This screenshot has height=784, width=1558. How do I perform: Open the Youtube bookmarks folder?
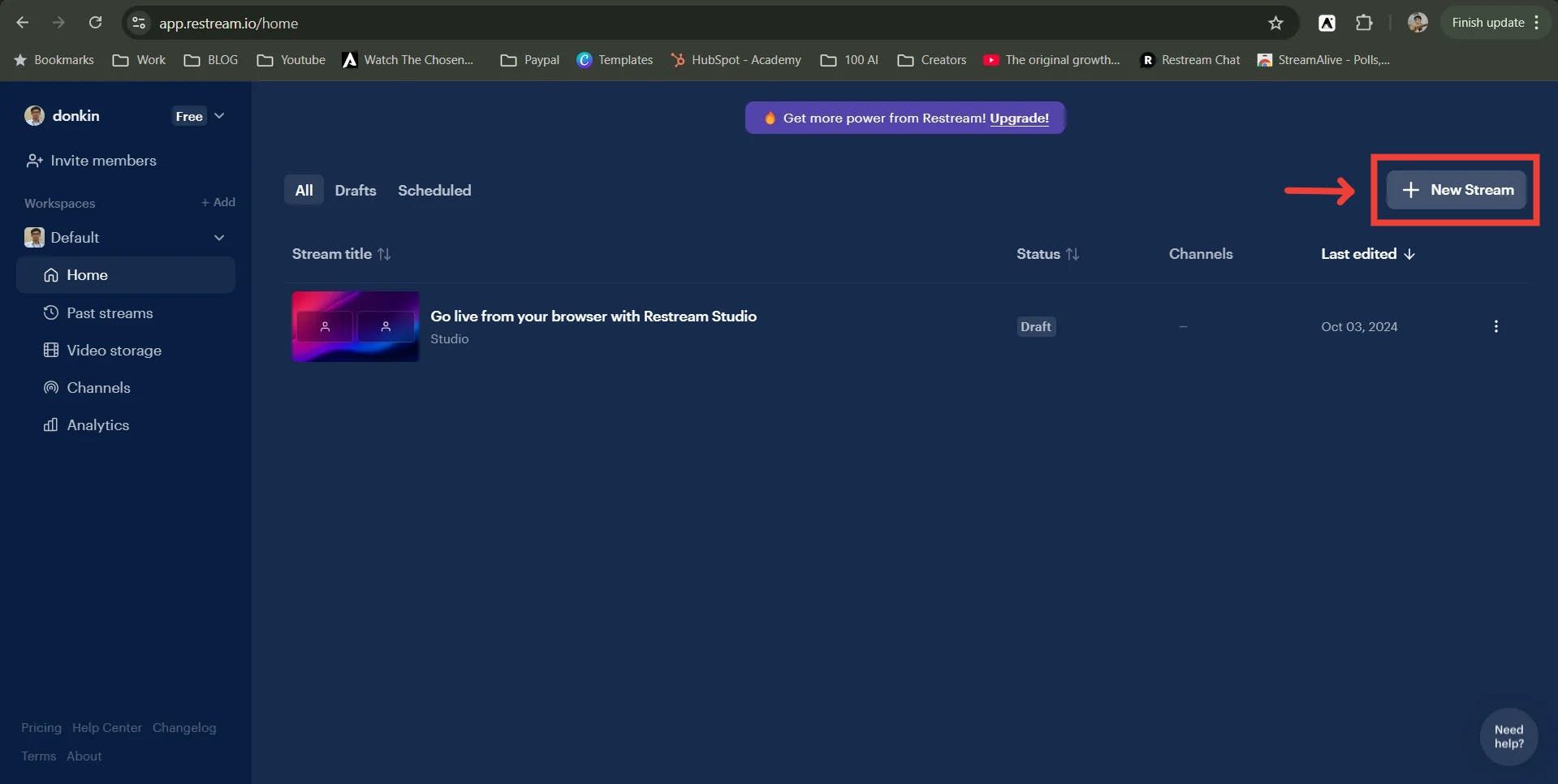pyautogui.click(x=291, y=60)
